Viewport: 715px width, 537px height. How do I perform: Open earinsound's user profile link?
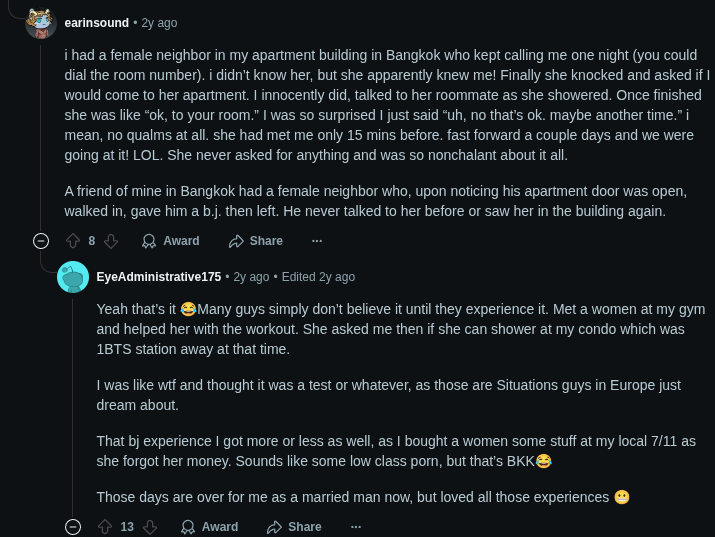tap(97, 23)
